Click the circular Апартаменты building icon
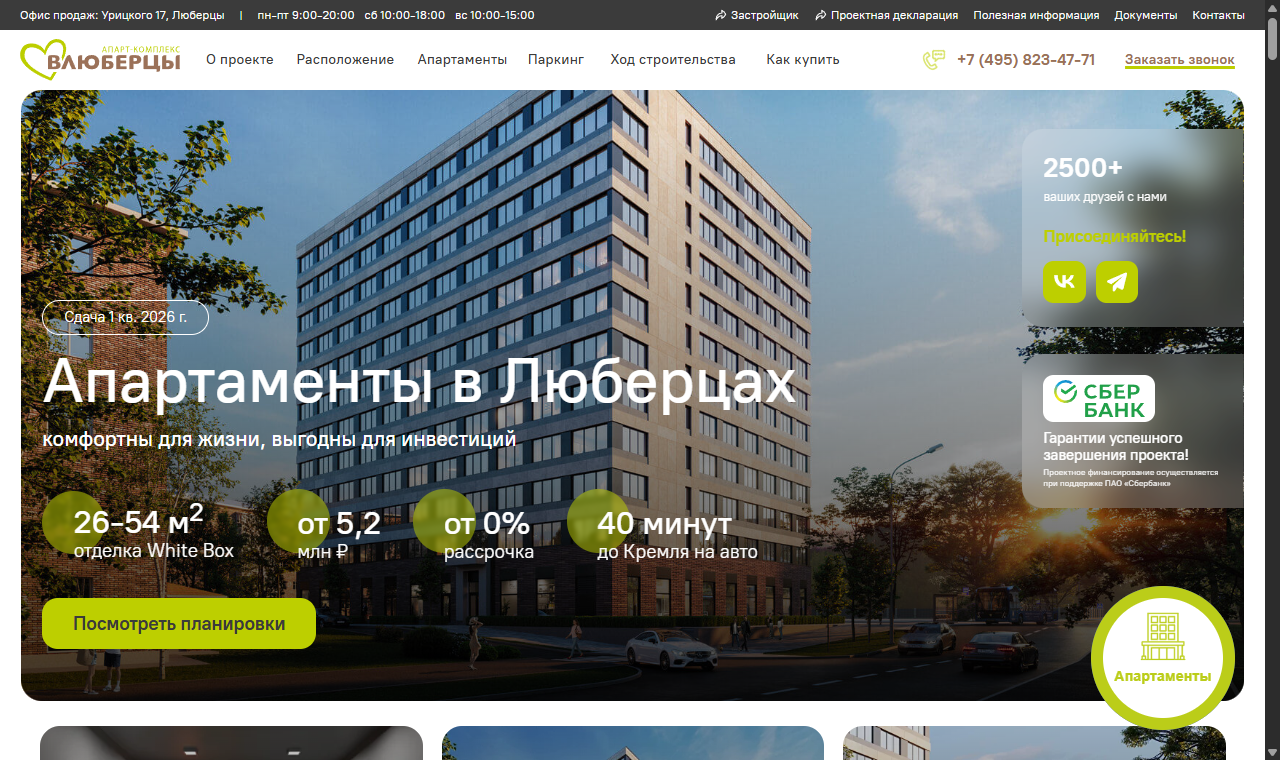This screenshot has width=1280, height=760. point(1162,657)
